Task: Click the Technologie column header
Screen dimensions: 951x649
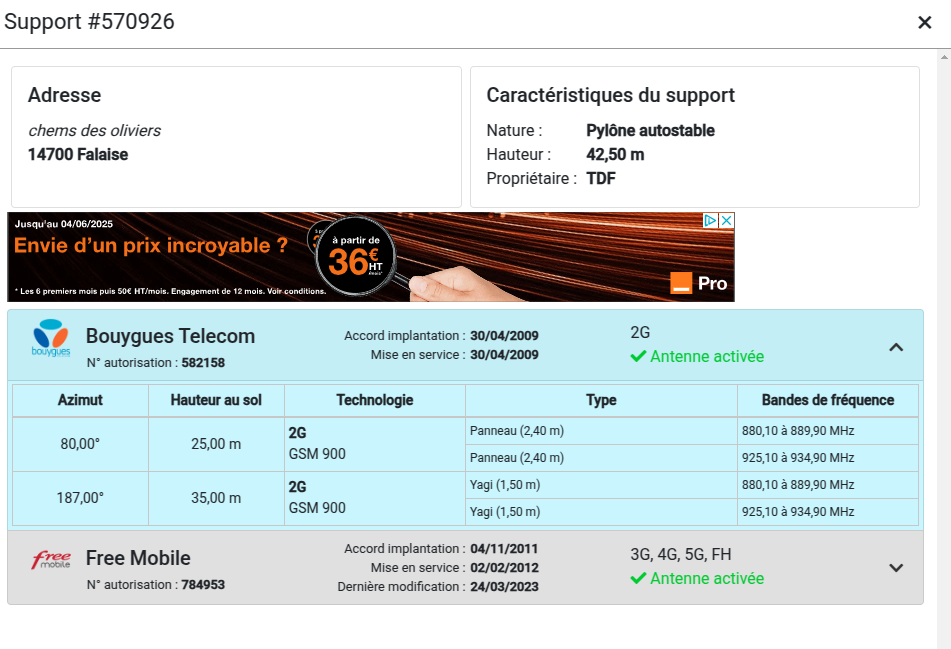Action: (x=374, y=400)
